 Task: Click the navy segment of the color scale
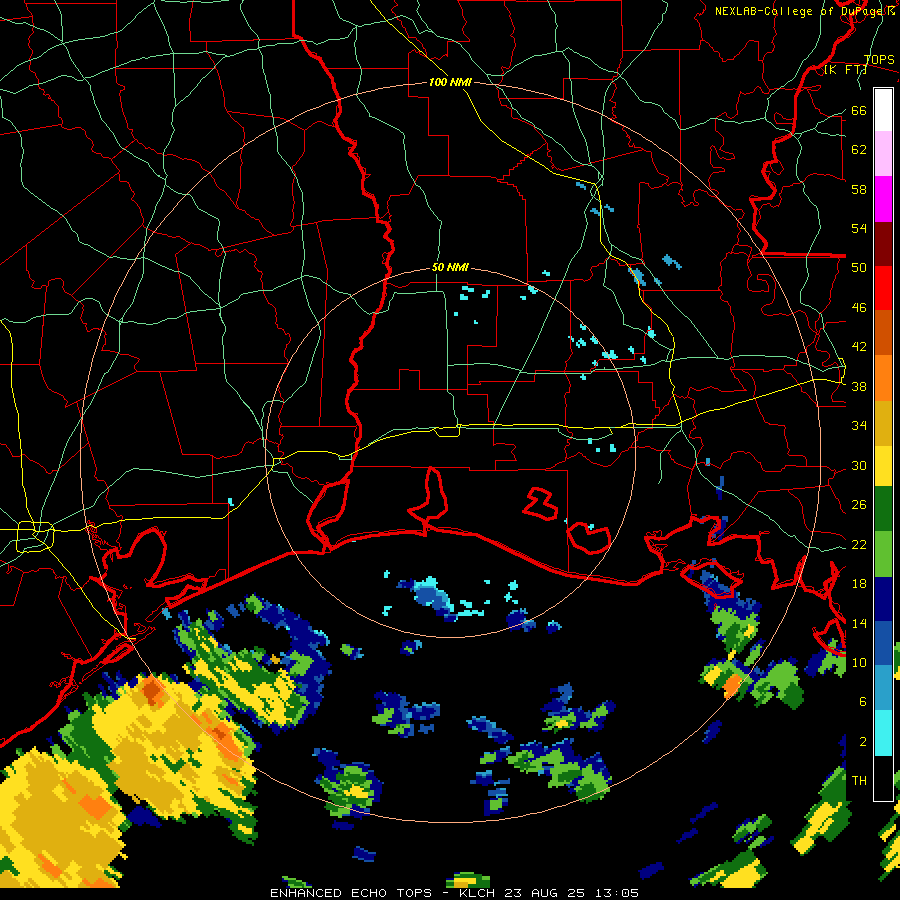tap(883, 599)
